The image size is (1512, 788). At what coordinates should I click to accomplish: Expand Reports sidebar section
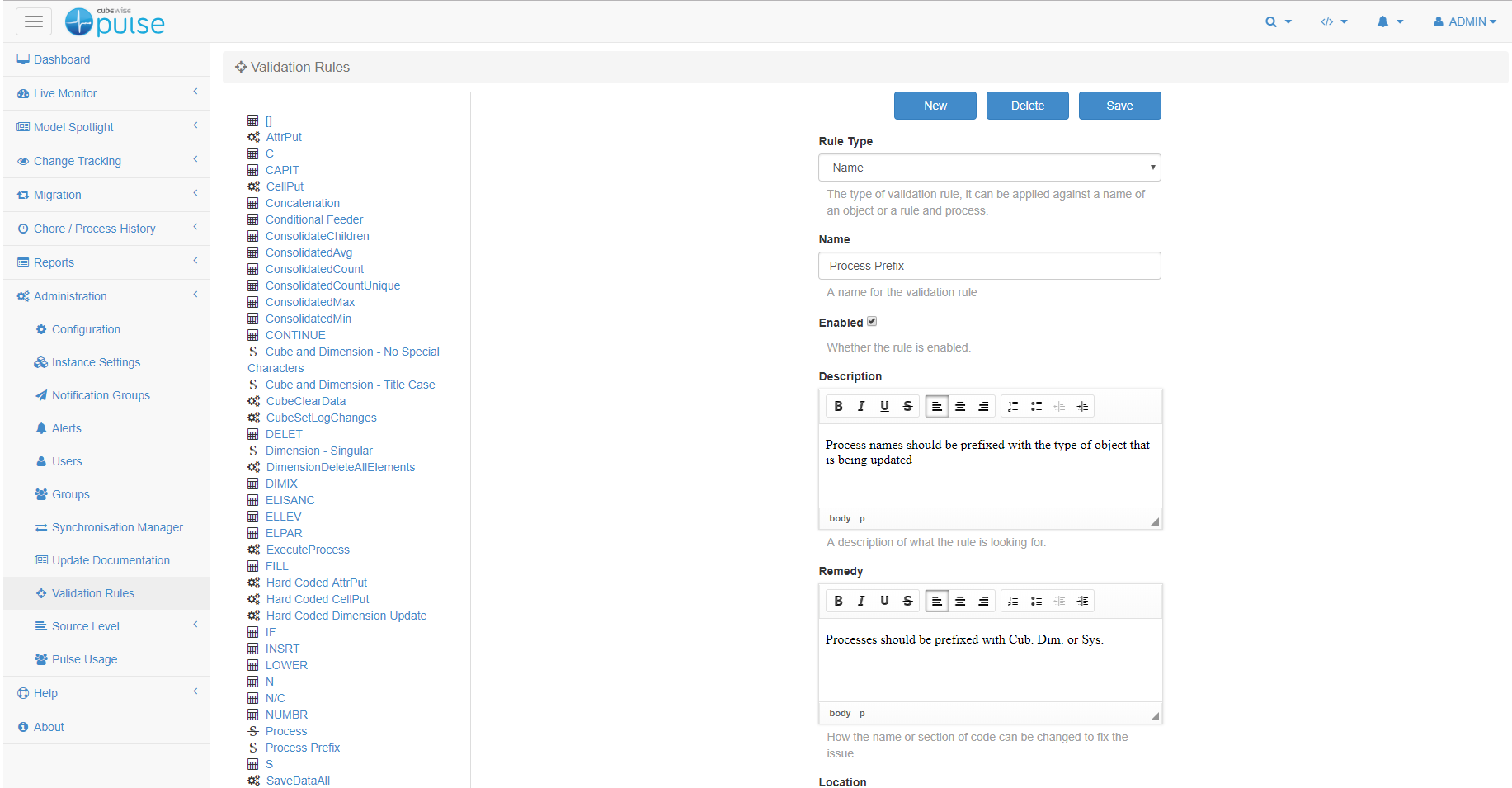click(106, 262)
